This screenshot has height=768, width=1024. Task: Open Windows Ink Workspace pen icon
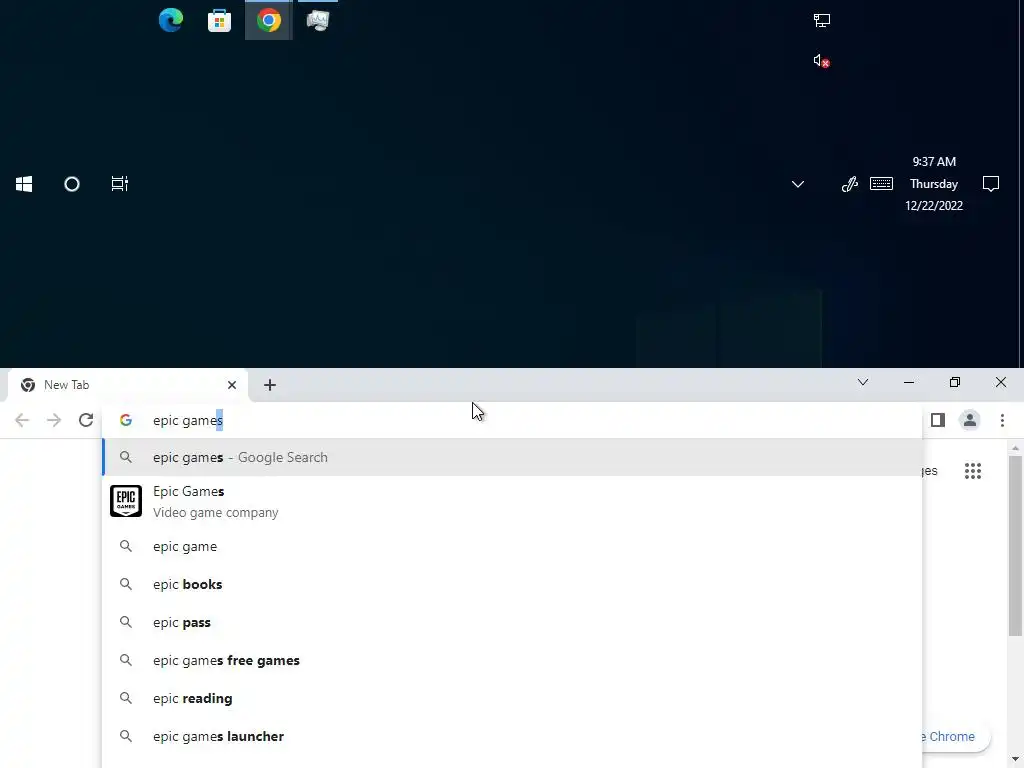tap(849, 184)
